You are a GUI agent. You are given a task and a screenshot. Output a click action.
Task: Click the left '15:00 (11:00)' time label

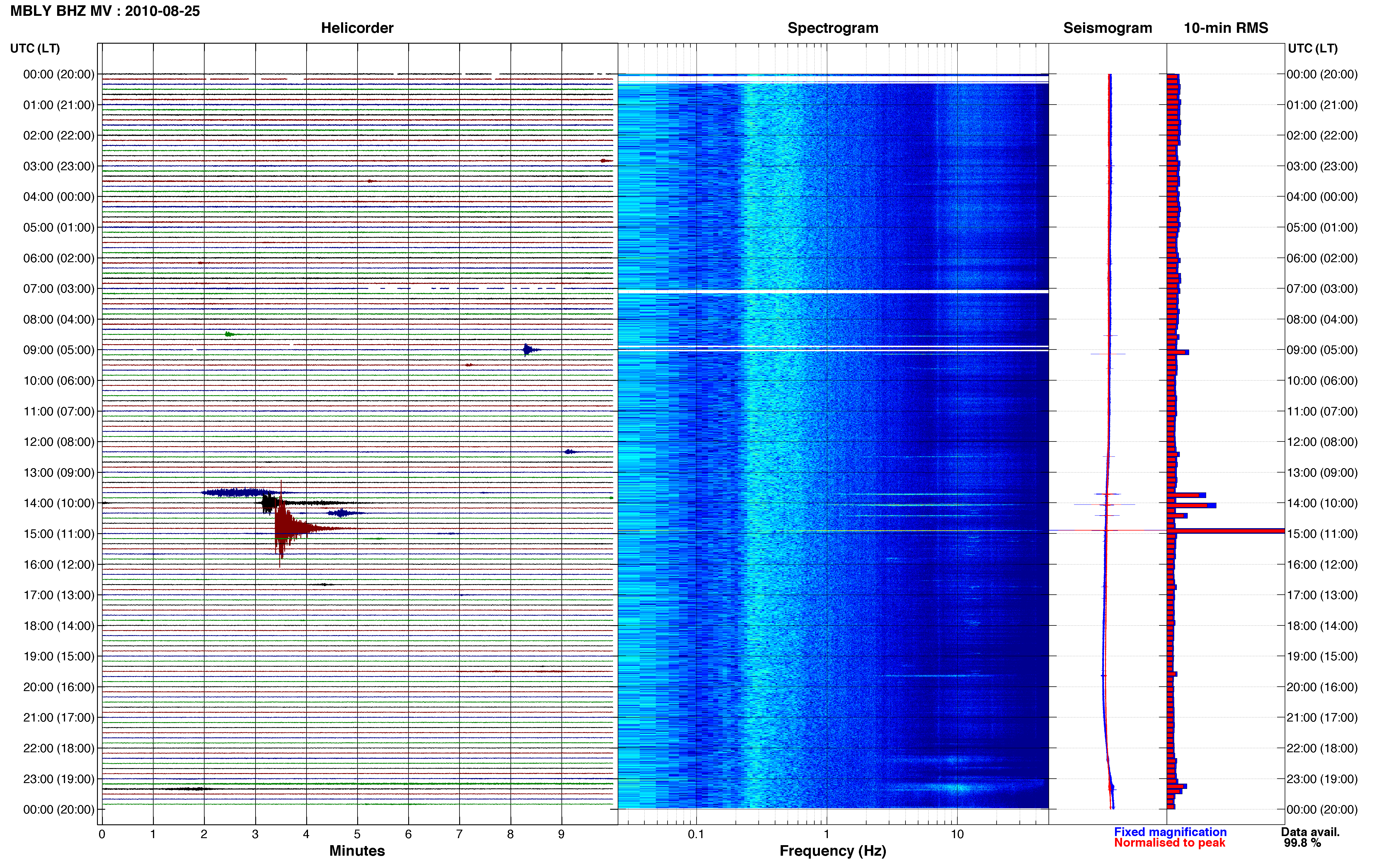coord(59,534)
